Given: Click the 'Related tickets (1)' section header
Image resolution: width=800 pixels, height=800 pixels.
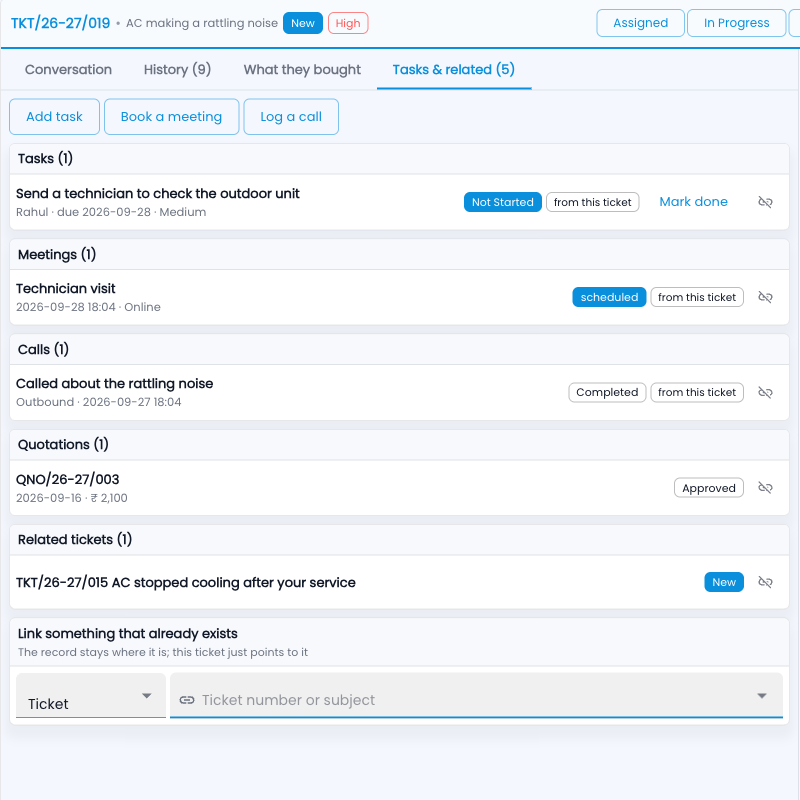Looking at the screenshot, I should coord(75,539).
